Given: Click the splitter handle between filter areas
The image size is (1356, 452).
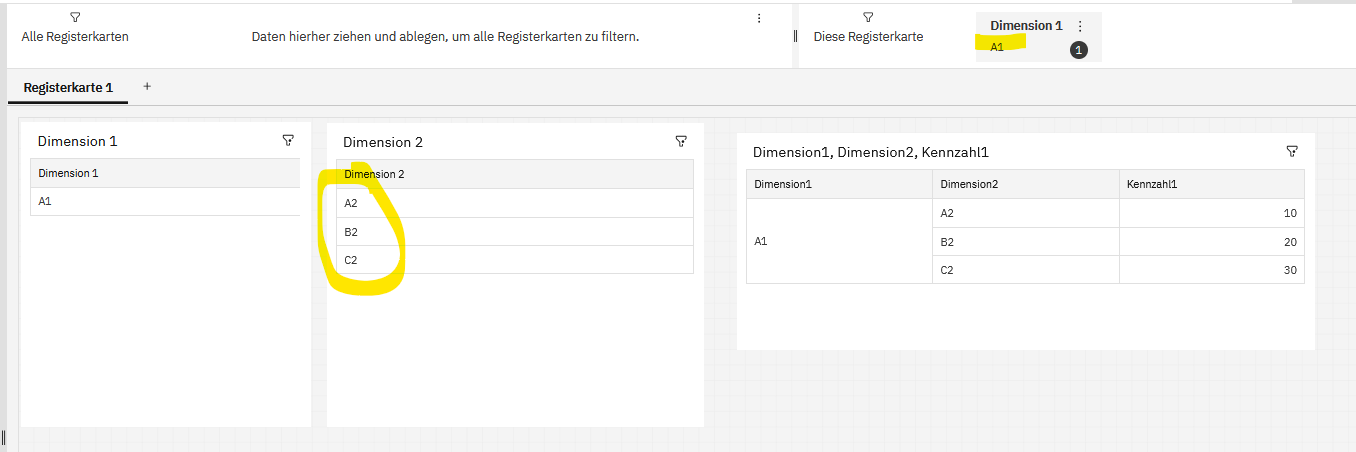Looking at the screenshot, I should coord(795,35).
